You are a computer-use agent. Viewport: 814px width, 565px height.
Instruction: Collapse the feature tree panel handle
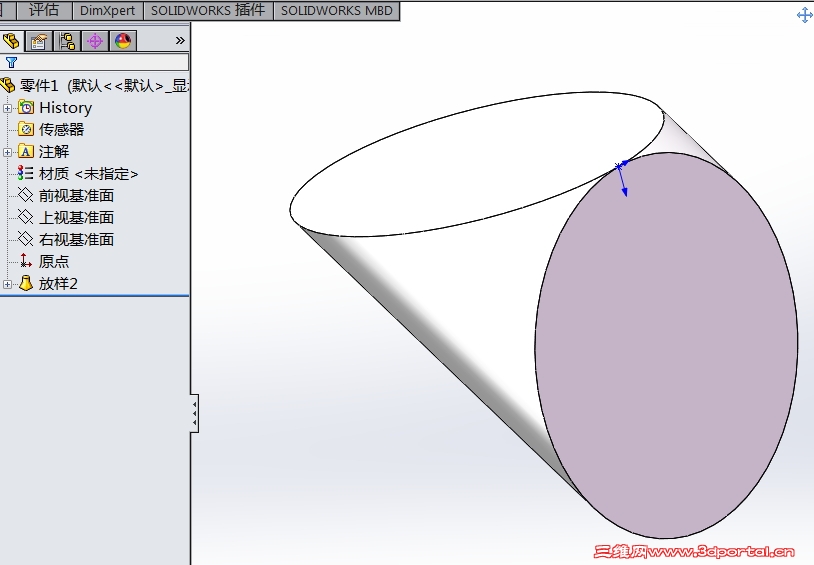[195, 413]
